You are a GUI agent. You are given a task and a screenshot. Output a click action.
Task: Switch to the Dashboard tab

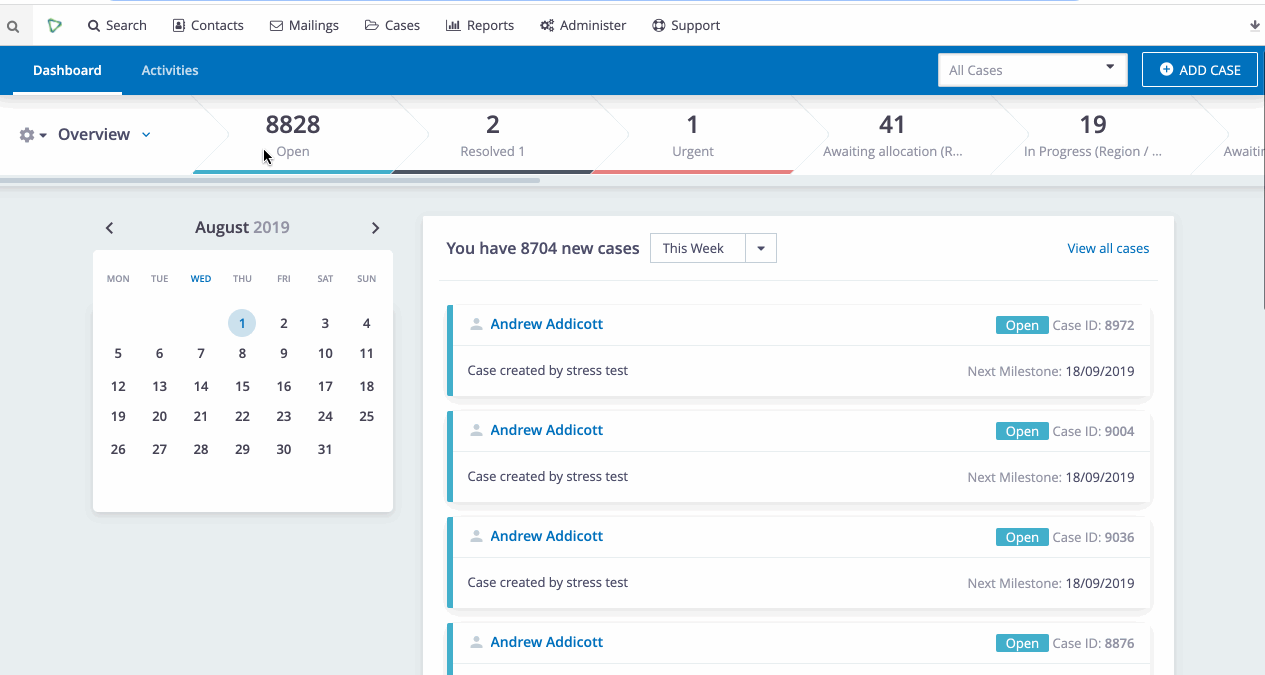tap(67, 70)
